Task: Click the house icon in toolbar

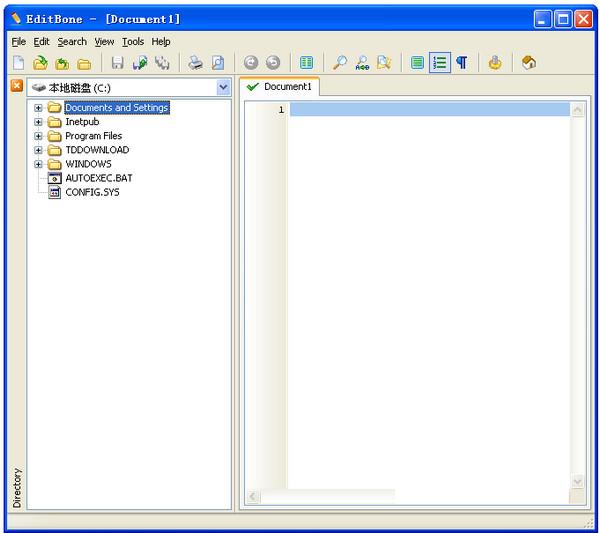Action: [529, 63]
